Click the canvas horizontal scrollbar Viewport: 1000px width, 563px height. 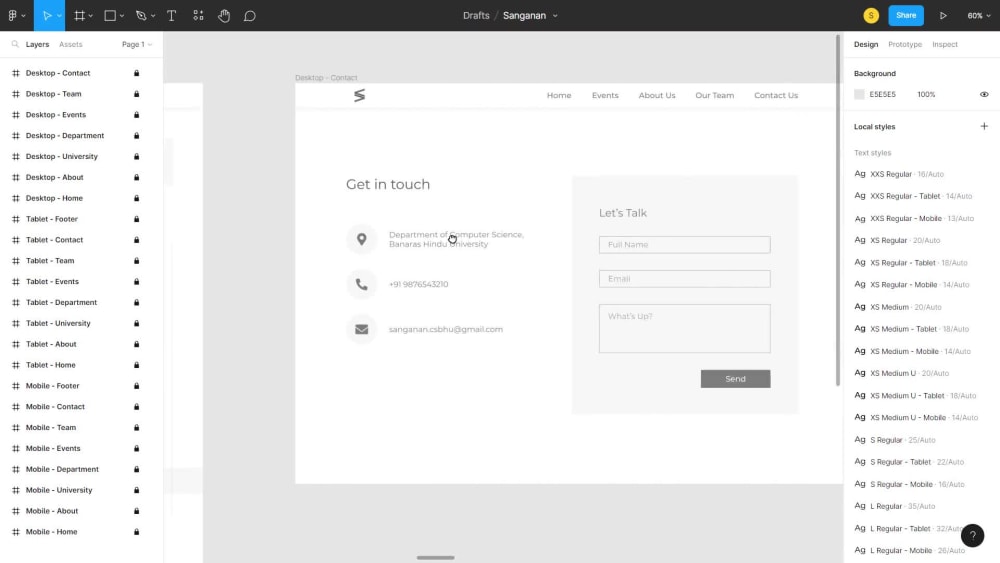pyautogui.click(x=436, y=557)
